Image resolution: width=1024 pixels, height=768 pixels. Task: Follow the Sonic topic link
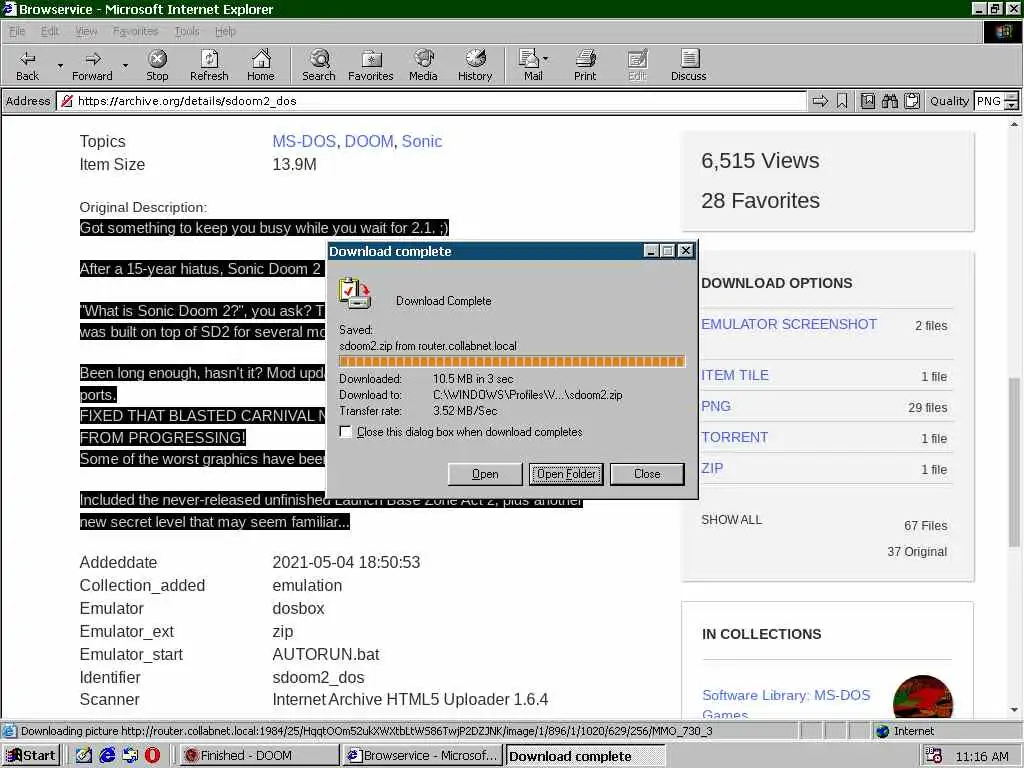(x=422, y=141)
